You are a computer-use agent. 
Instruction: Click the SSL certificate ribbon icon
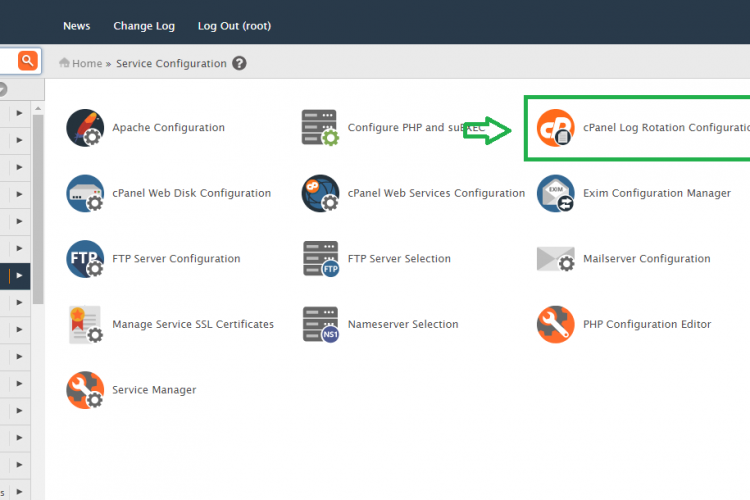point(85,324)
